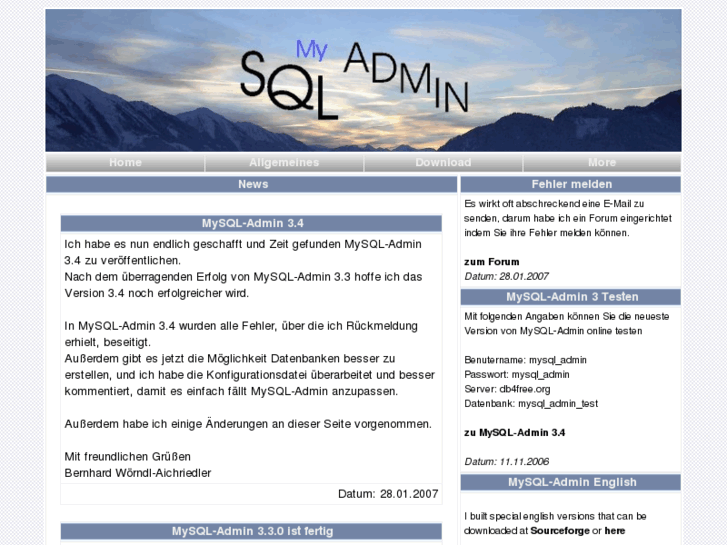Click the 'MySQL-Admin English' sidebar heading

click(x=571, y=482)
